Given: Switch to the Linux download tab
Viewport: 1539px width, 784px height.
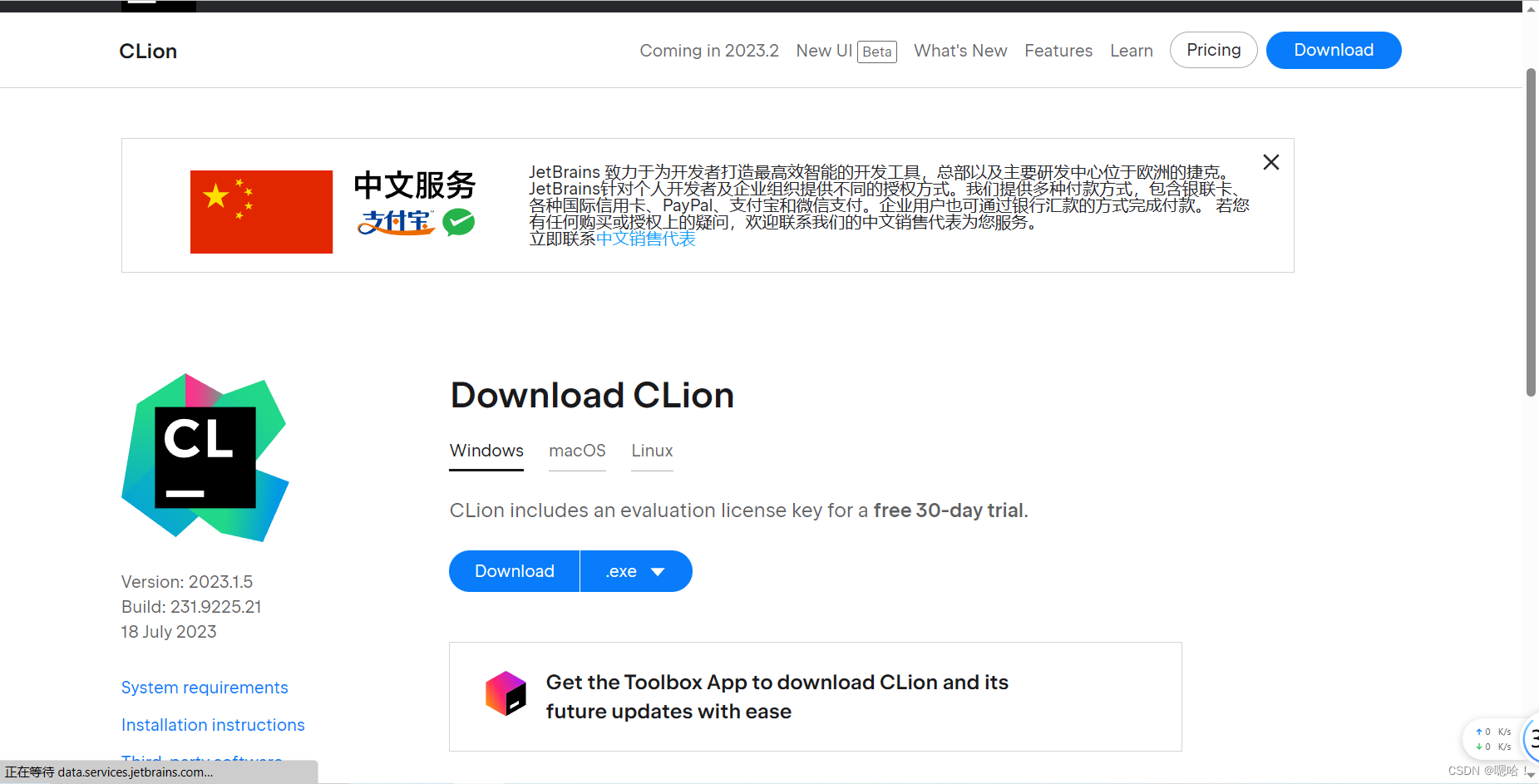Looking at the screenshot, I should tap(651, 451).
